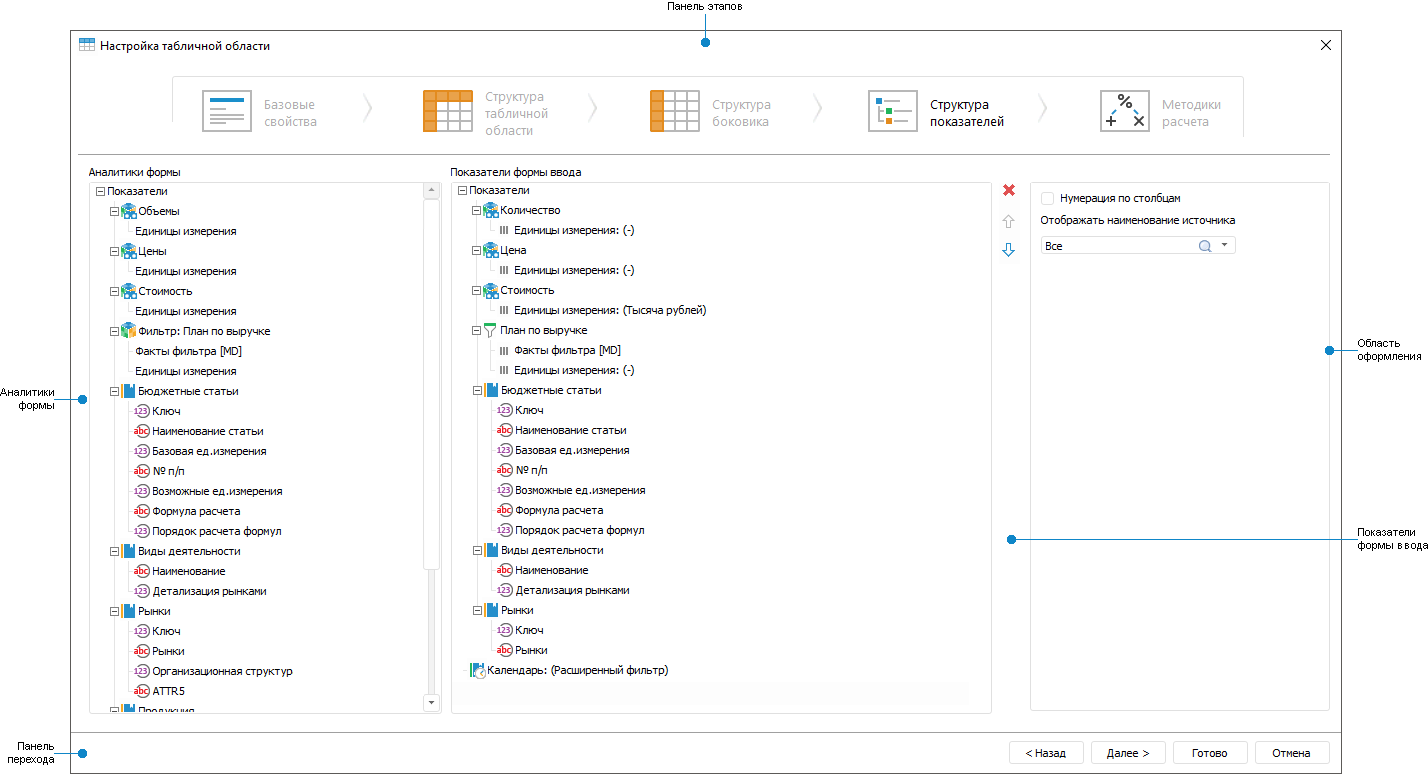Click the Далее > button
Image resolution: width=1428 pixels, height=774 pixels.
click(1128, 753)
